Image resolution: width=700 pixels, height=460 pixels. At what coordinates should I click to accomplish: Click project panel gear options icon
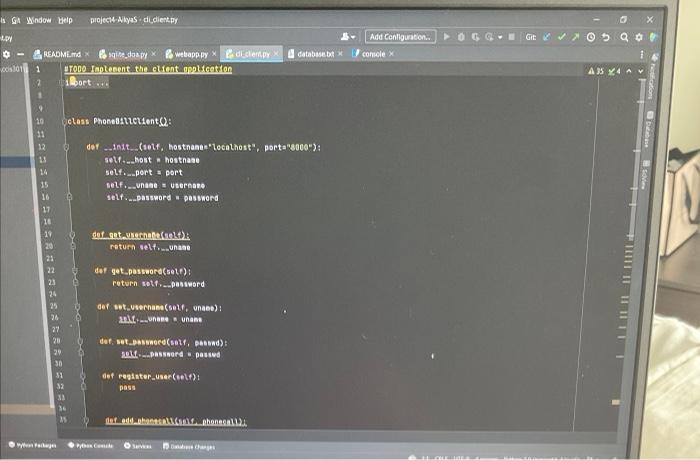pyautogui.click(x=6, y=54)
